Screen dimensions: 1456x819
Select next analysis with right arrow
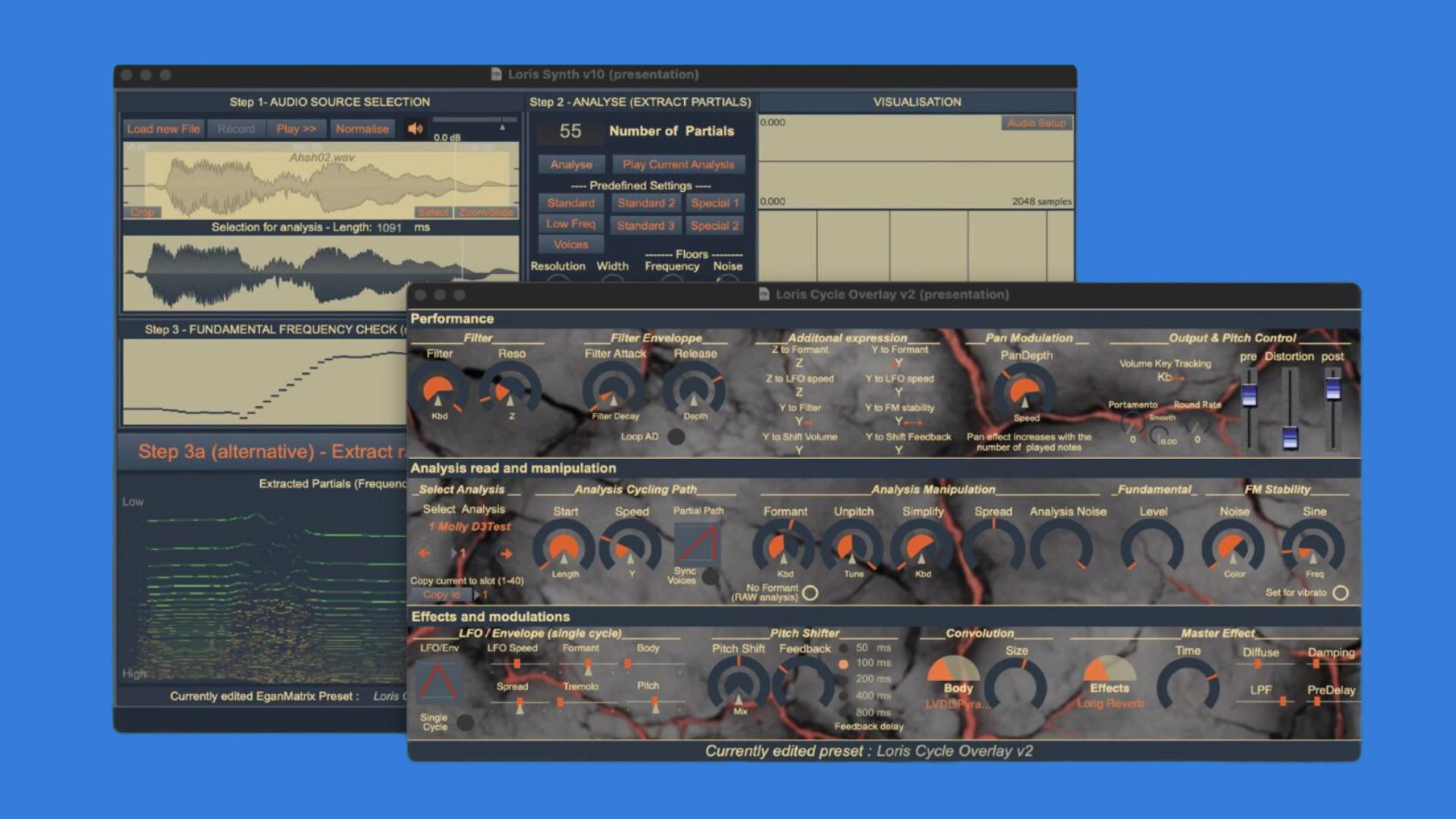[x=506, y=554]
